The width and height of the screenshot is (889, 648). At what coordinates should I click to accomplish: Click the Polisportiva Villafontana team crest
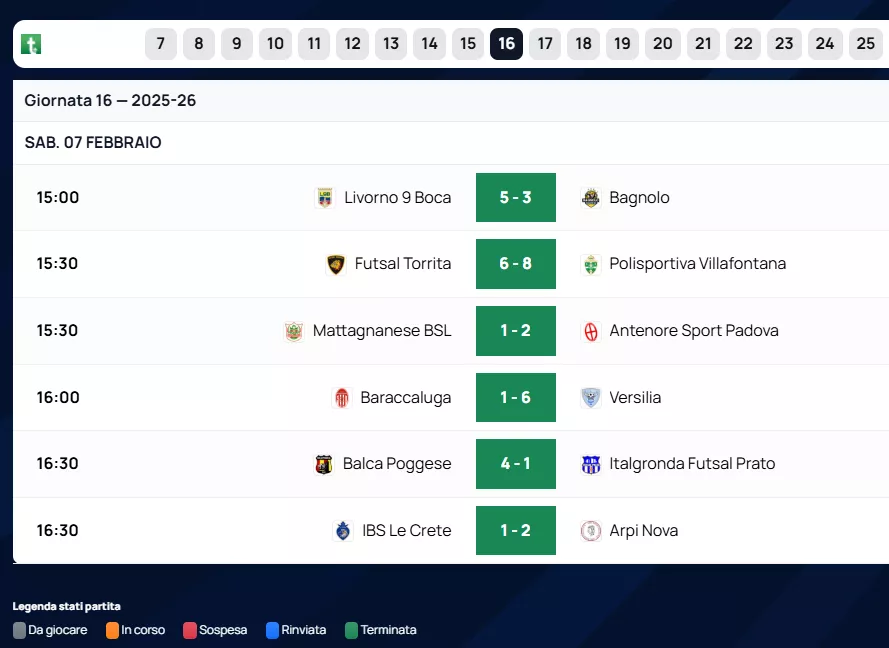(591, 264)
